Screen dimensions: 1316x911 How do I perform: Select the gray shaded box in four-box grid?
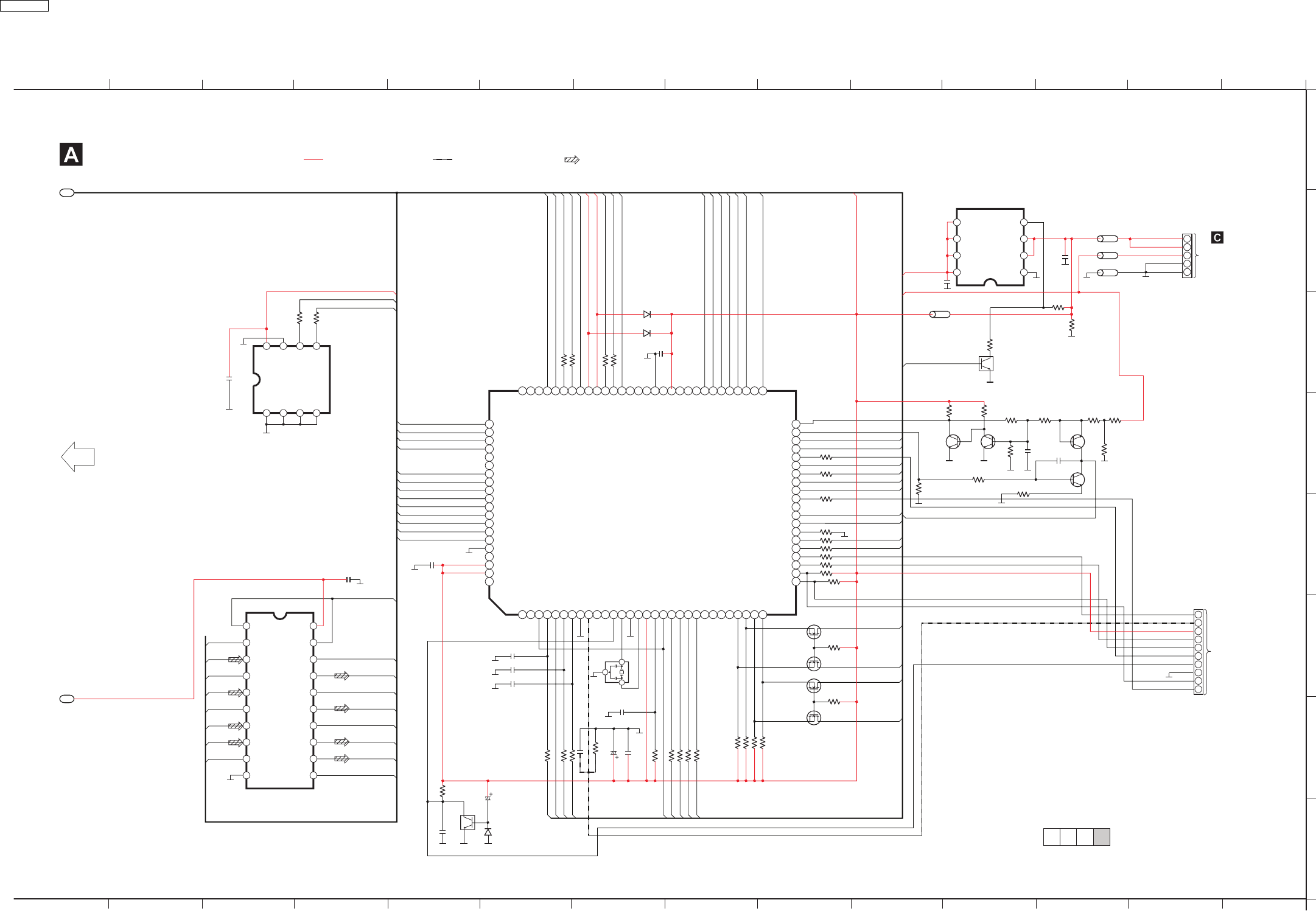click(x=1101, y=837)
